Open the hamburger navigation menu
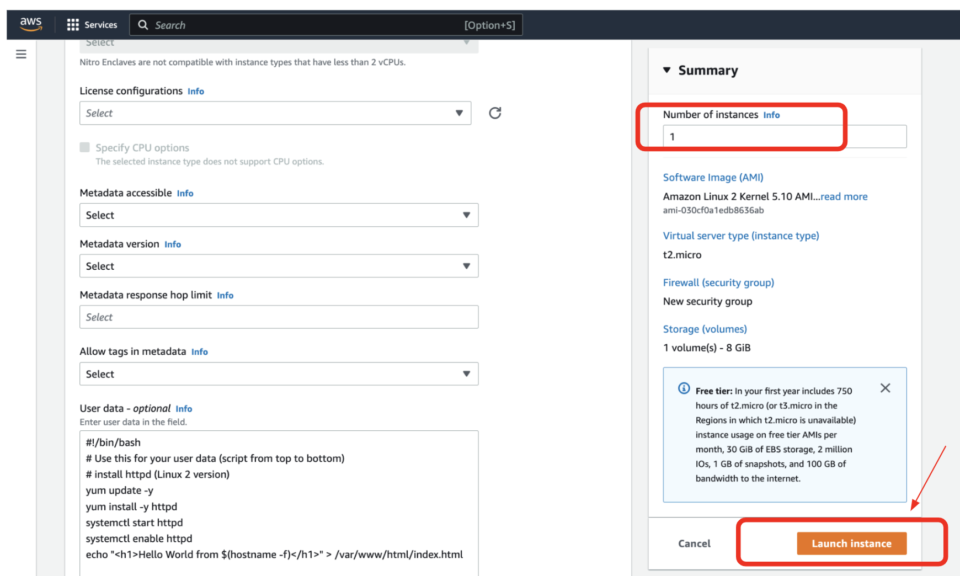This screenshot has width=960, height=576. 20,54
